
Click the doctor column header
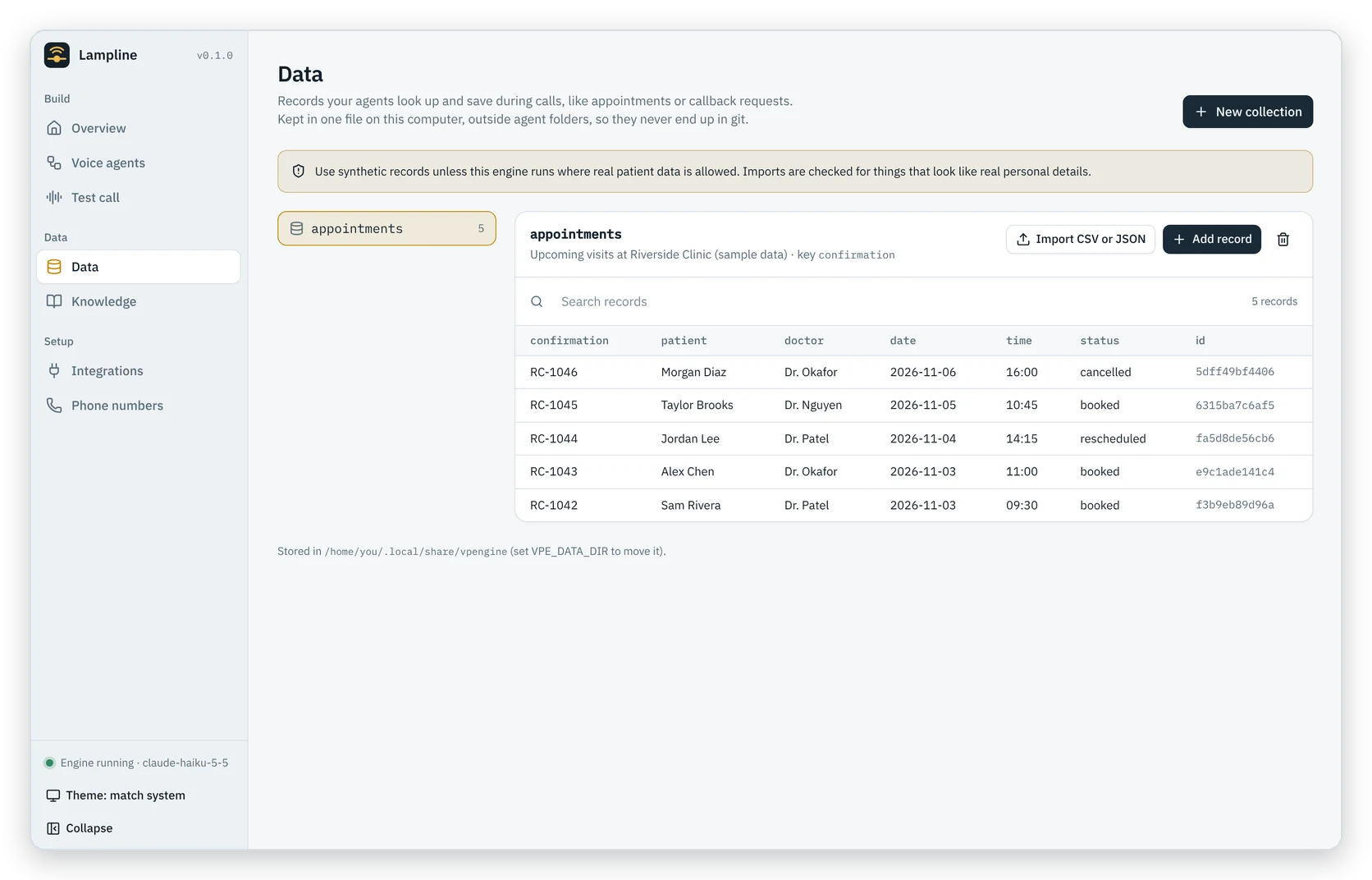click(x=804, y=341)
